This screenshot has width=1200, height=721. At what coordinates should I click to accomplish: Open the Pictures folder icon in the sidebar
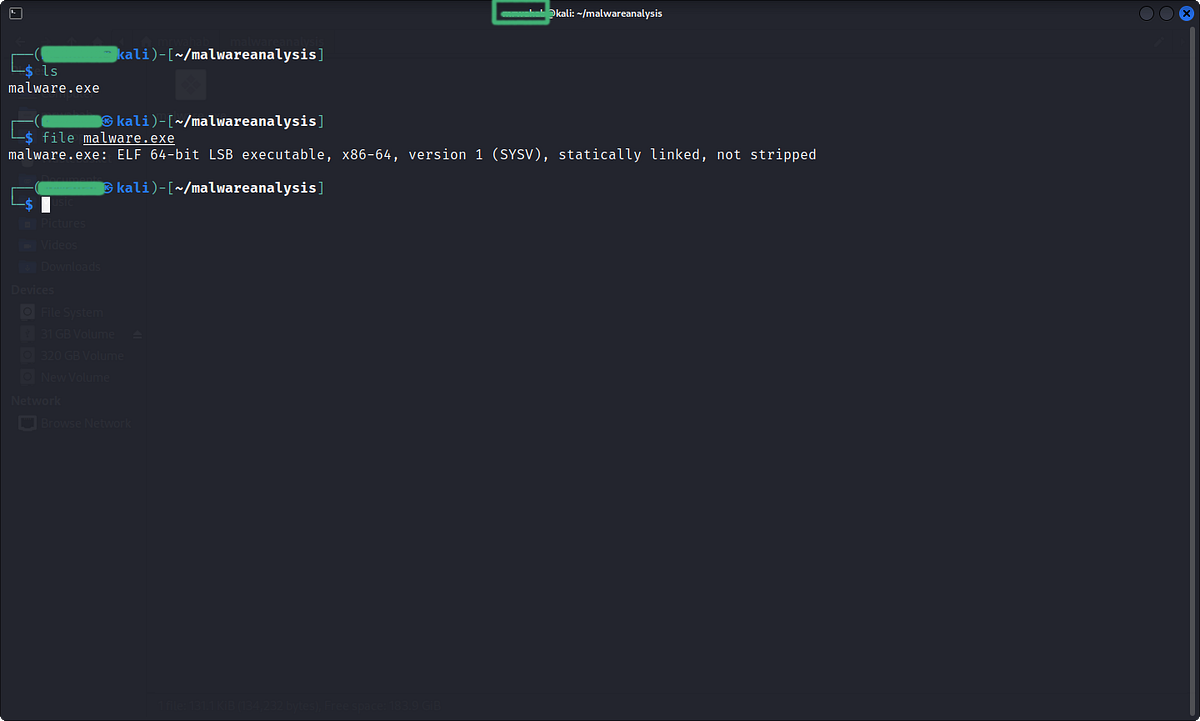point(28,223)
